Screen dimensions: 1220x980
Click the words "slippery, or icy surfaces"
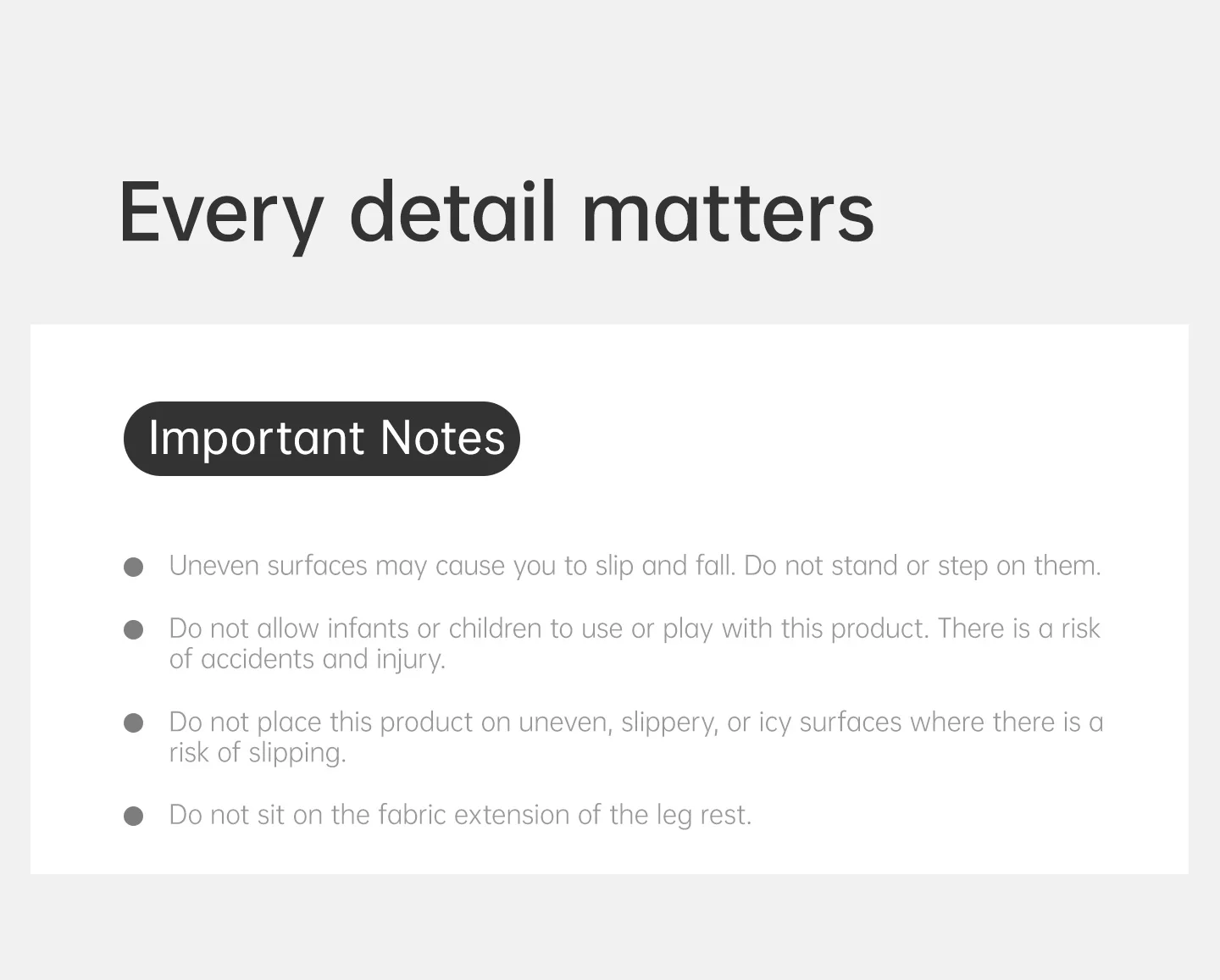tap(762, 723)
